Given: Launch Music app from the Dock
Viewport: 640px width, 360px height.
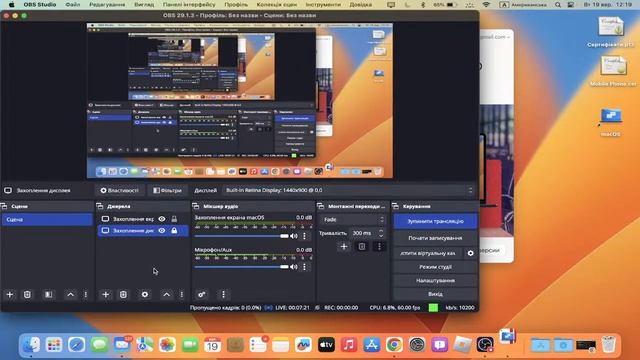Looking at the screenshot, I should [x=349, y=345].
